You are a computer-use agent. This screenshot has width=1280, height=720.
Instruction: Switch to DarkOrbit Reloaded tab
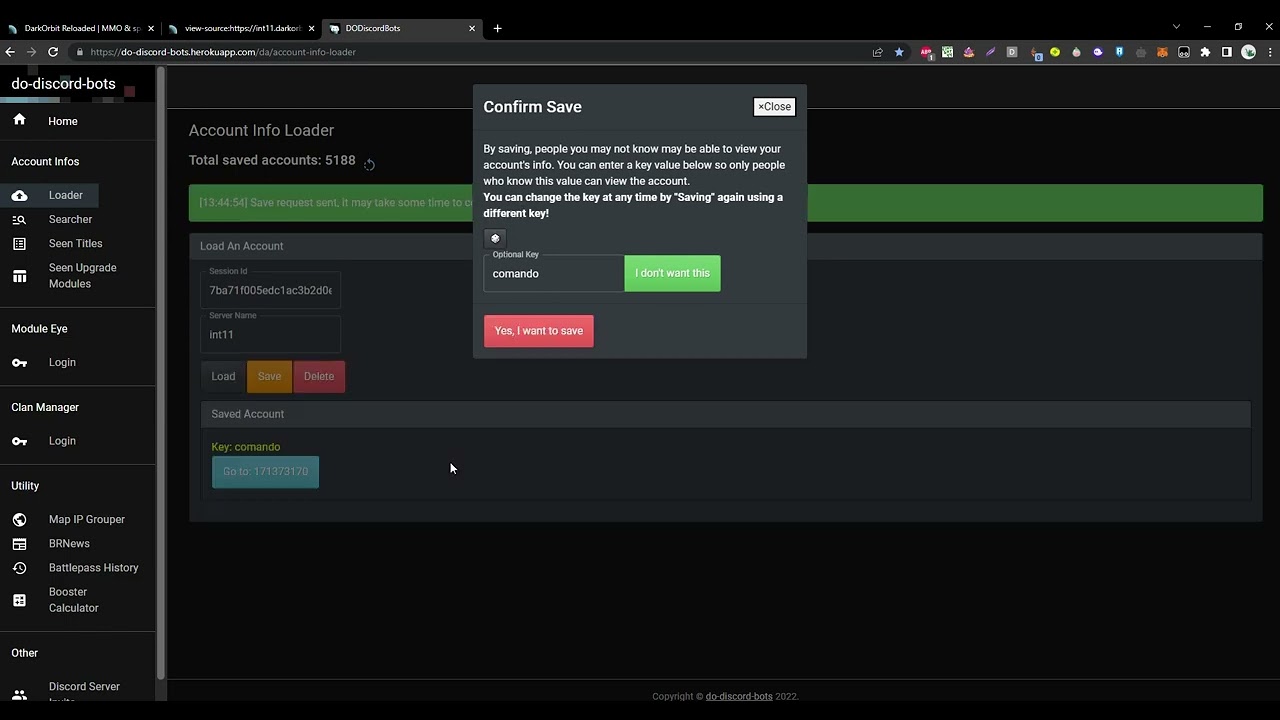[x=80, y=28]
